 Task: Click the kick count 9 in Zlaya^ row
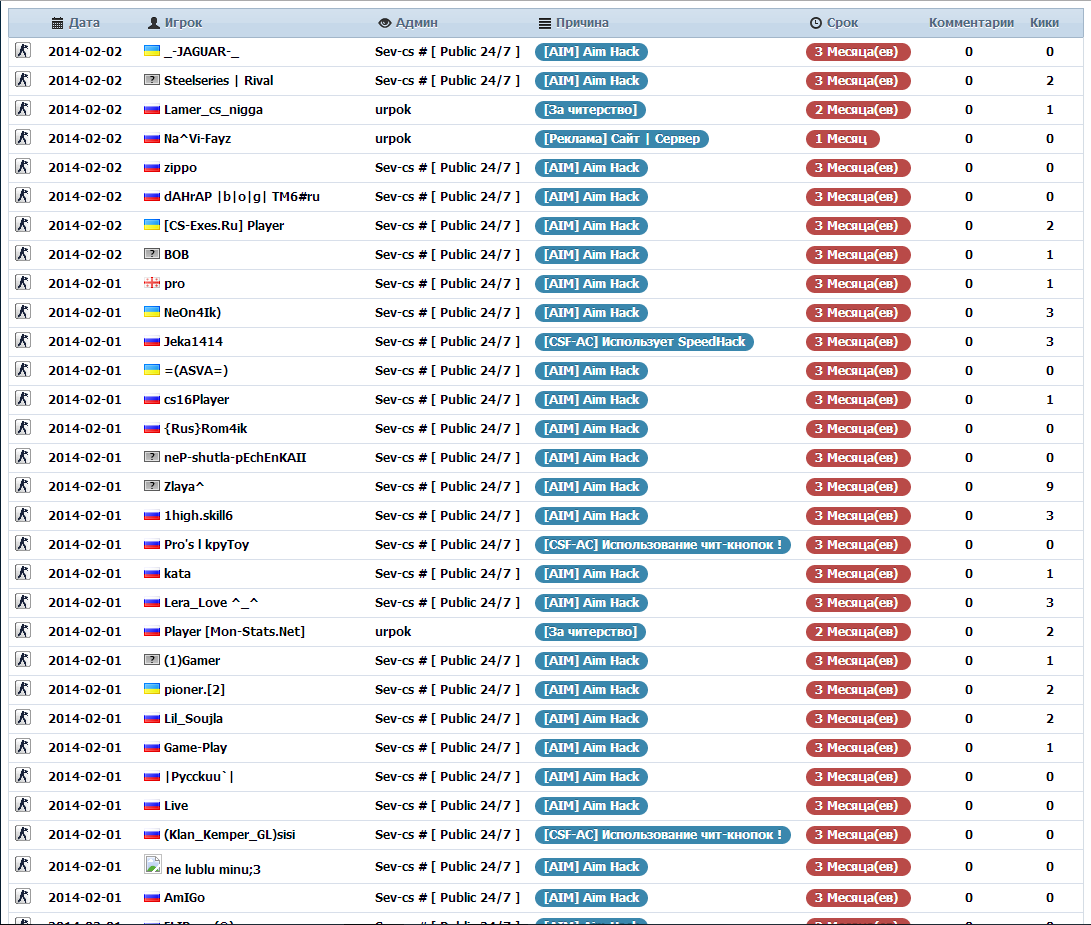1049,487
